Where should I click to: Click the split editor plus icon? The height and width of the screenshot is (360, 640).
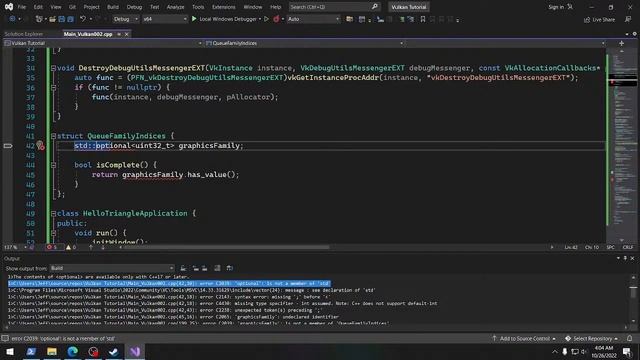[x=621, y=43]
